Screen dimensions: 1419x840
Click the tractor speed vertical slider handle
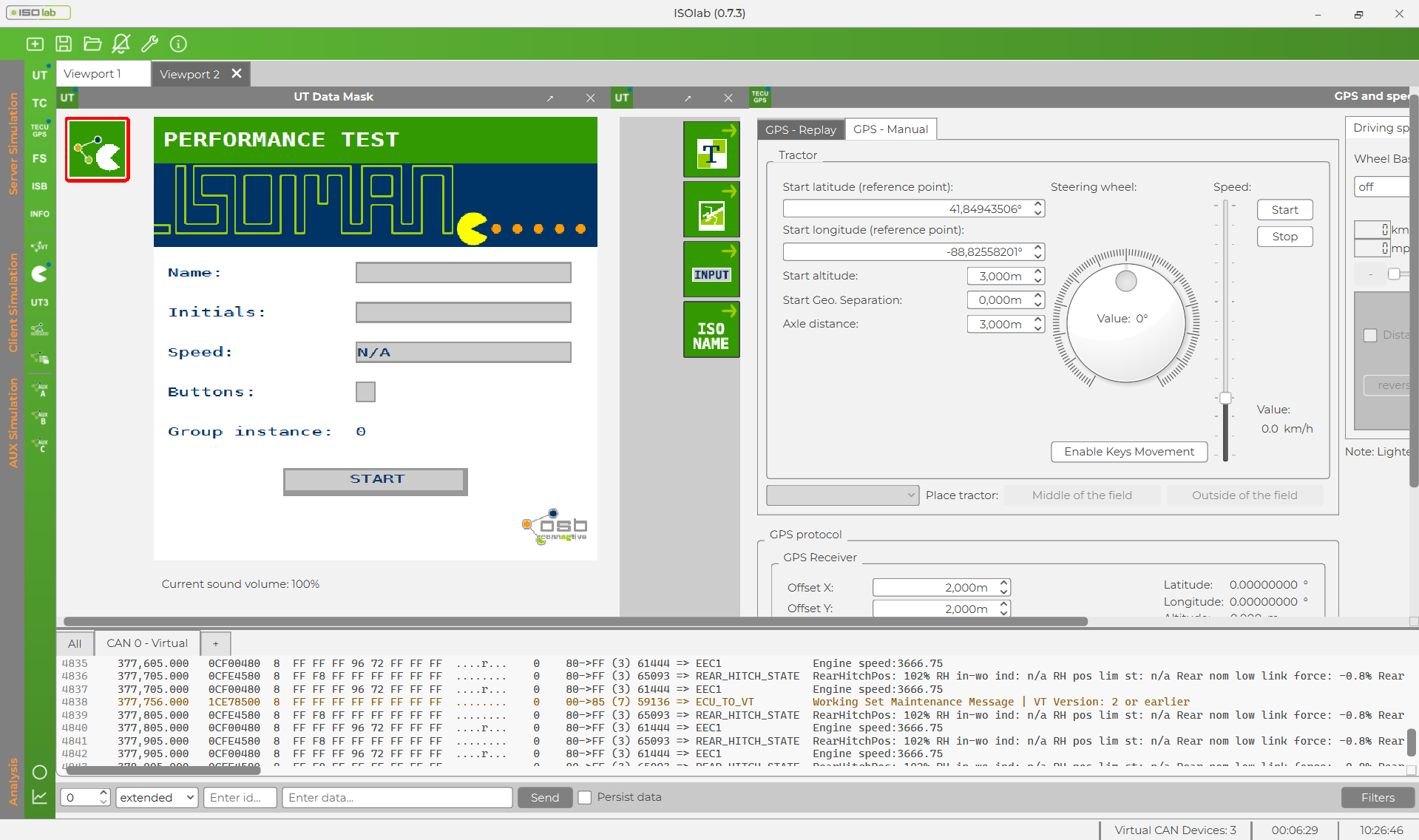(1225, 399)
